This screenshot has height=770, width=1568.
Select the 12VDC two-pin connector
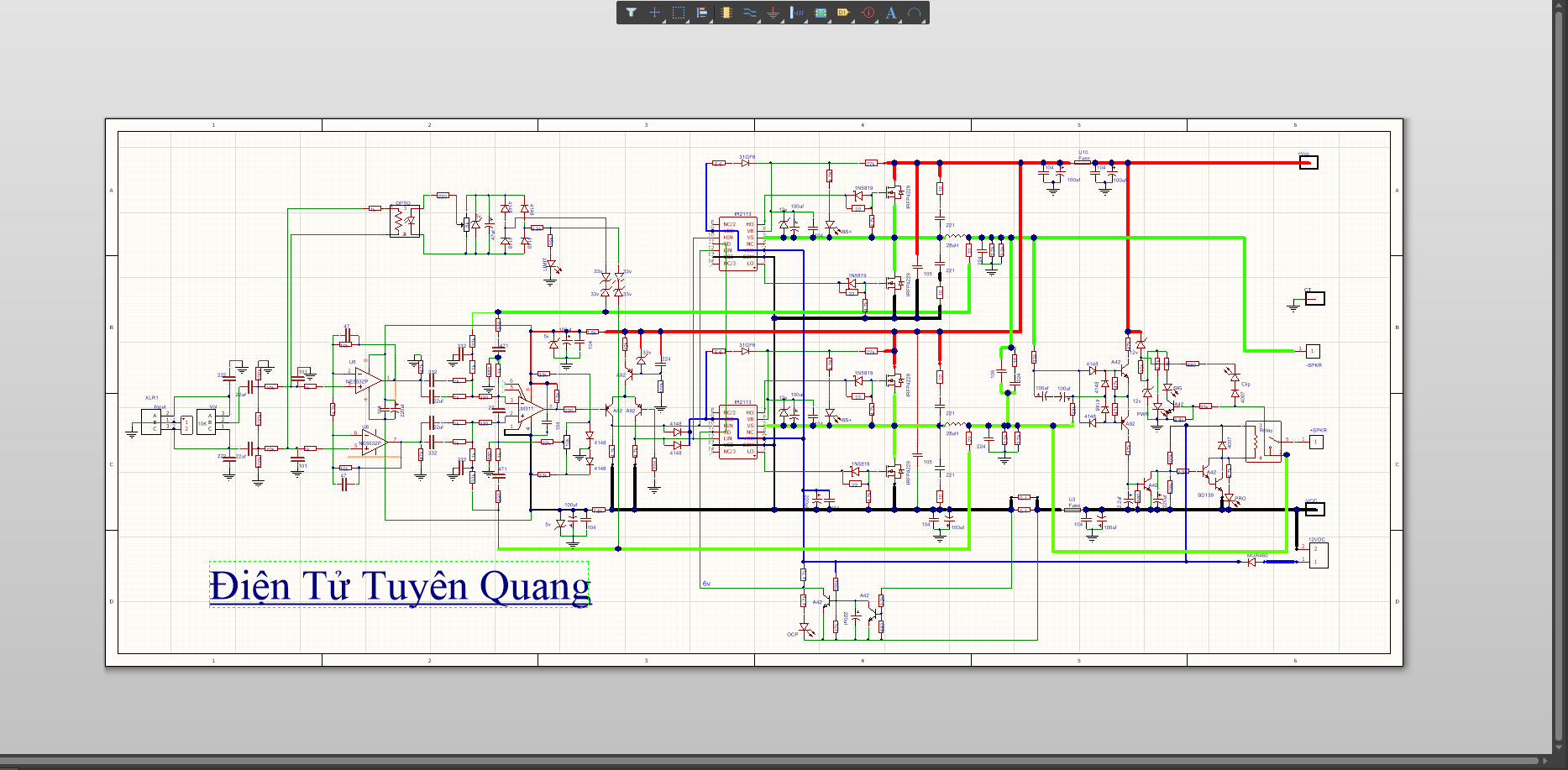1318,555
